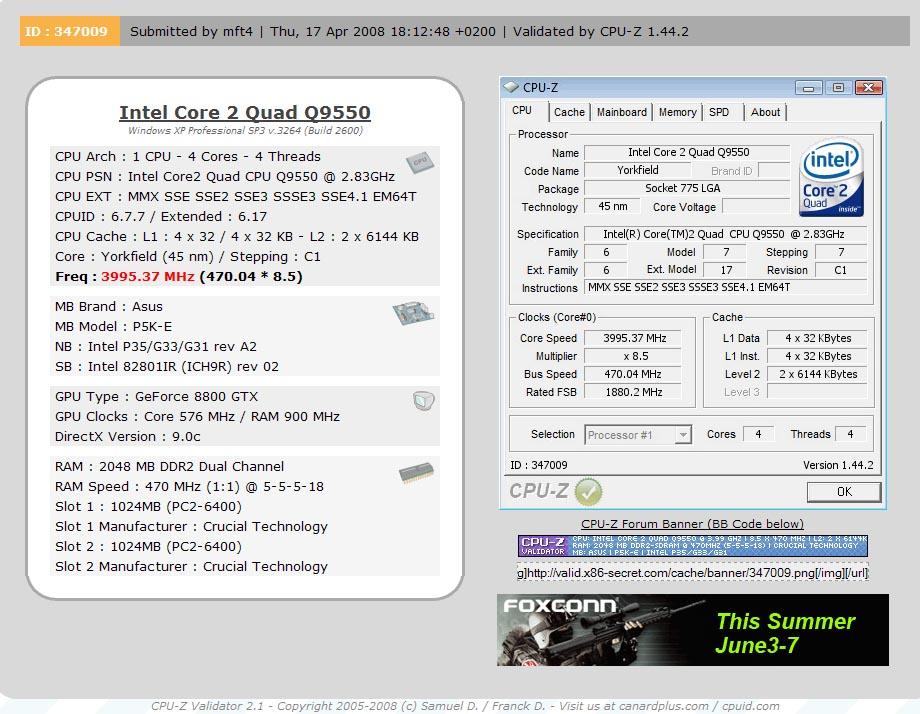Click 'Slot 1 Manufacturer : Crucial Technology' line
The image size is (920, 714).
[191, 526]
